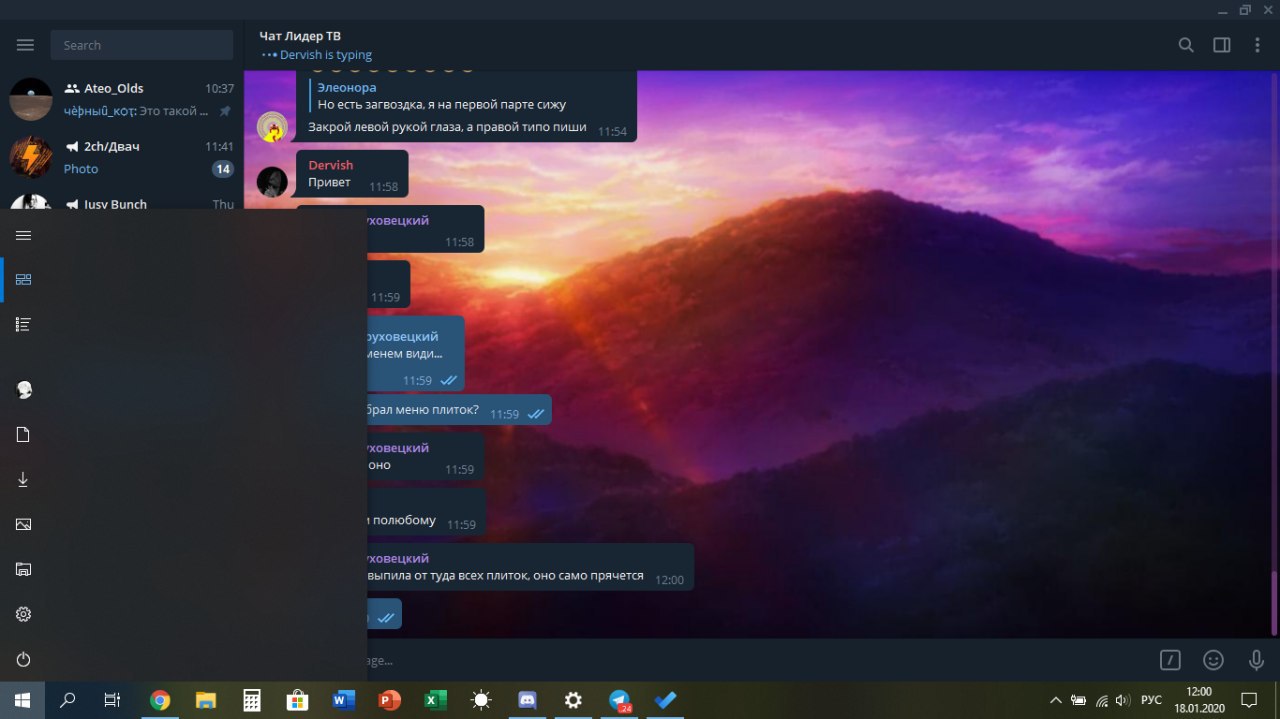This screenshot has width=1280, height=719.
Task: Open the Iusy Bunch channel
Action: point(122,199)
